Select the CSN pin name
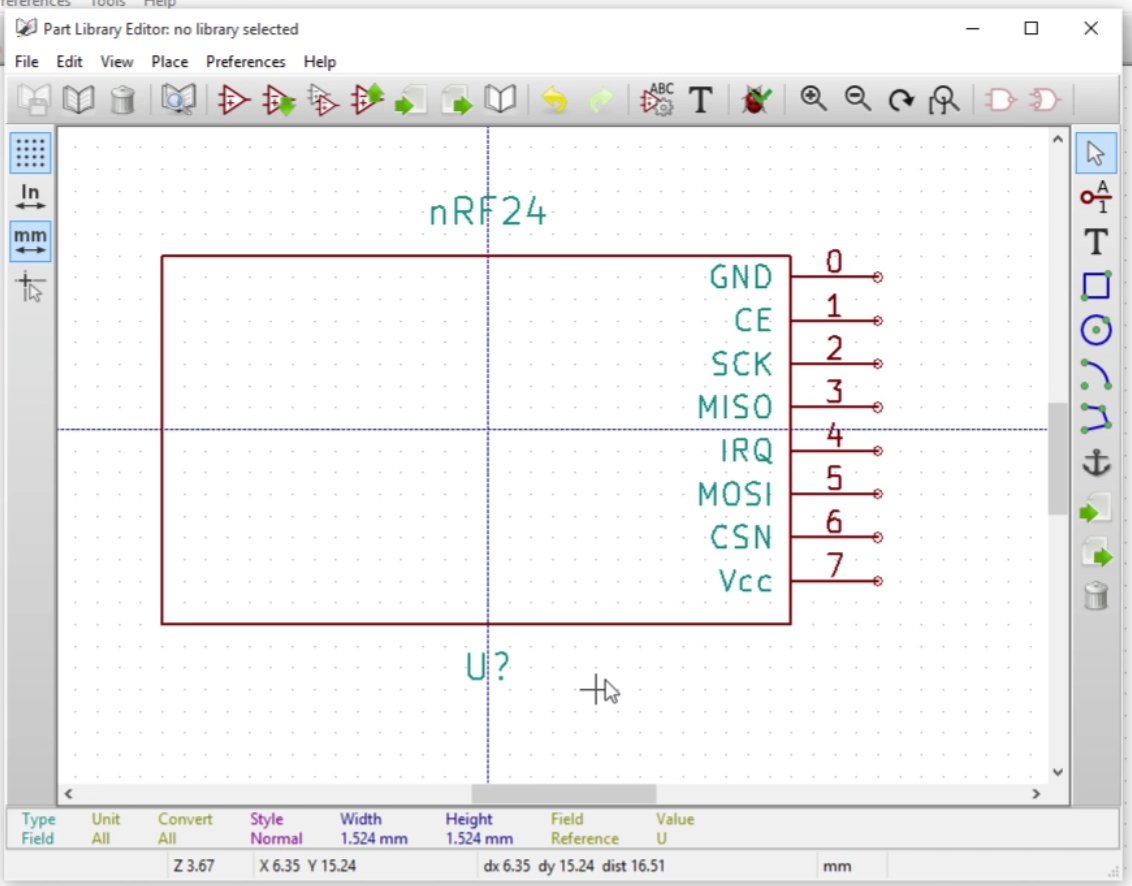1132x886 pixels. coord(741,537)
